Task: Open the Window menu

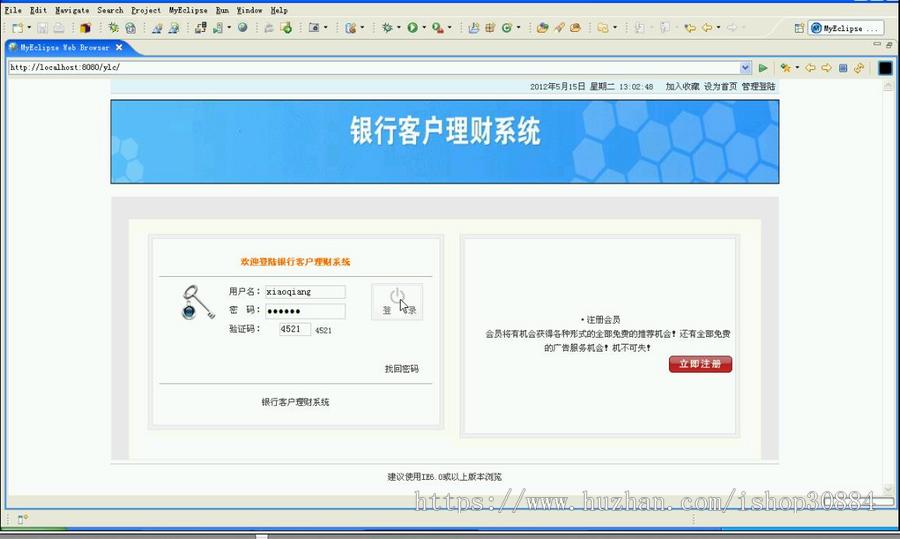Action: click(249, 10)
